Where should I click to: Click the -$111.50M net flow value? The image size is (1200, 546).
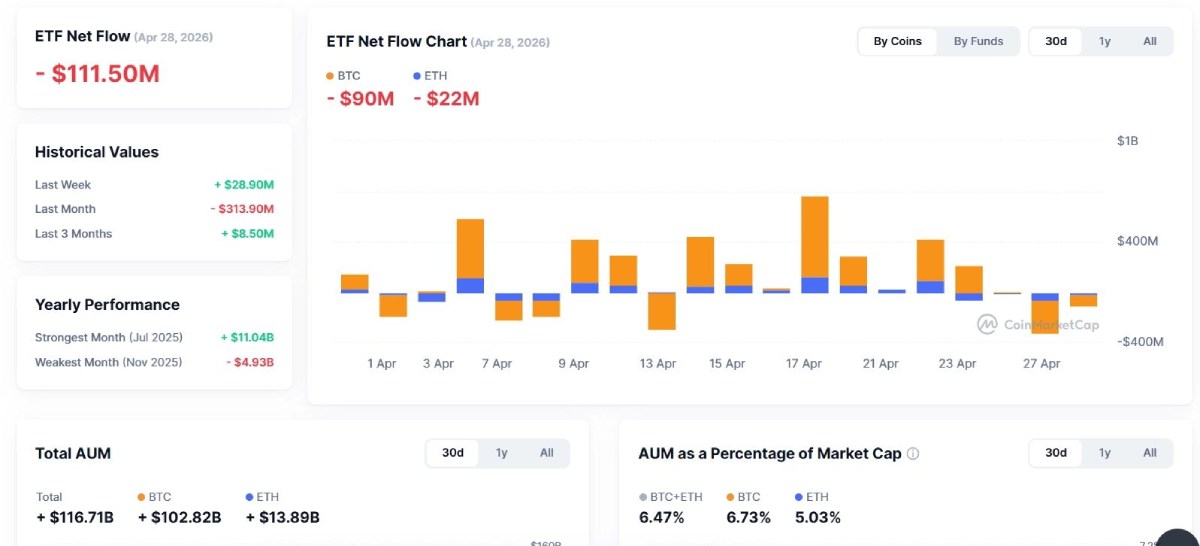click(97, 74)
